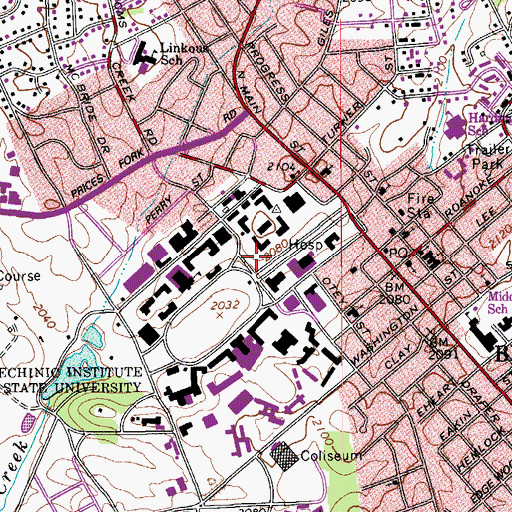Click the HEMLOCK street label

tap(481, 448)
